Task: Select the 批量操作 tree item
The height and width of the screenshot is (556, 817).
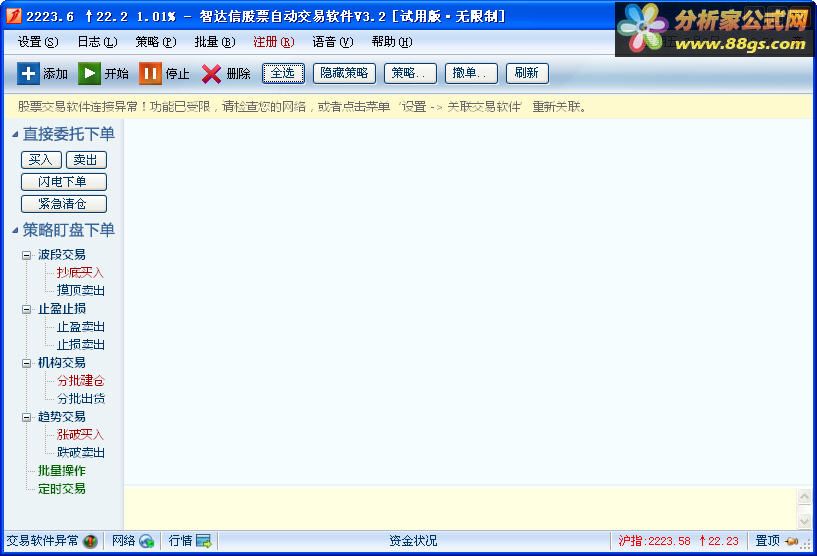Action: click(61, 471)
